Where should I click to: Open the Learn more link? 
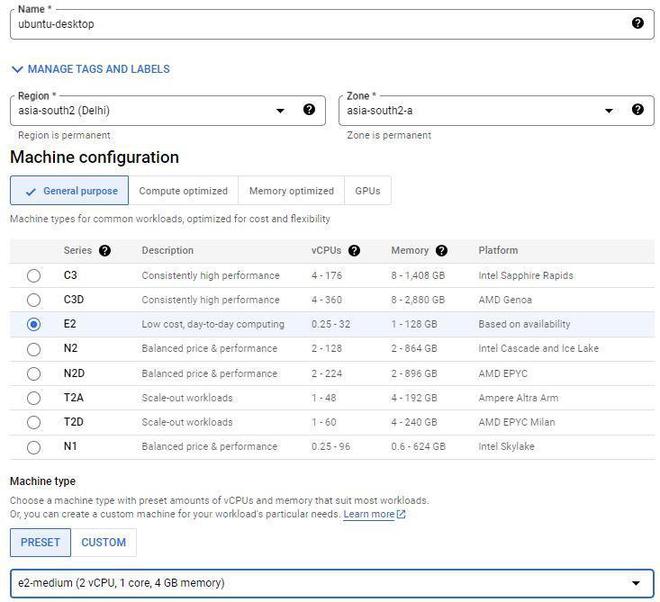click(x=368, y=515)
